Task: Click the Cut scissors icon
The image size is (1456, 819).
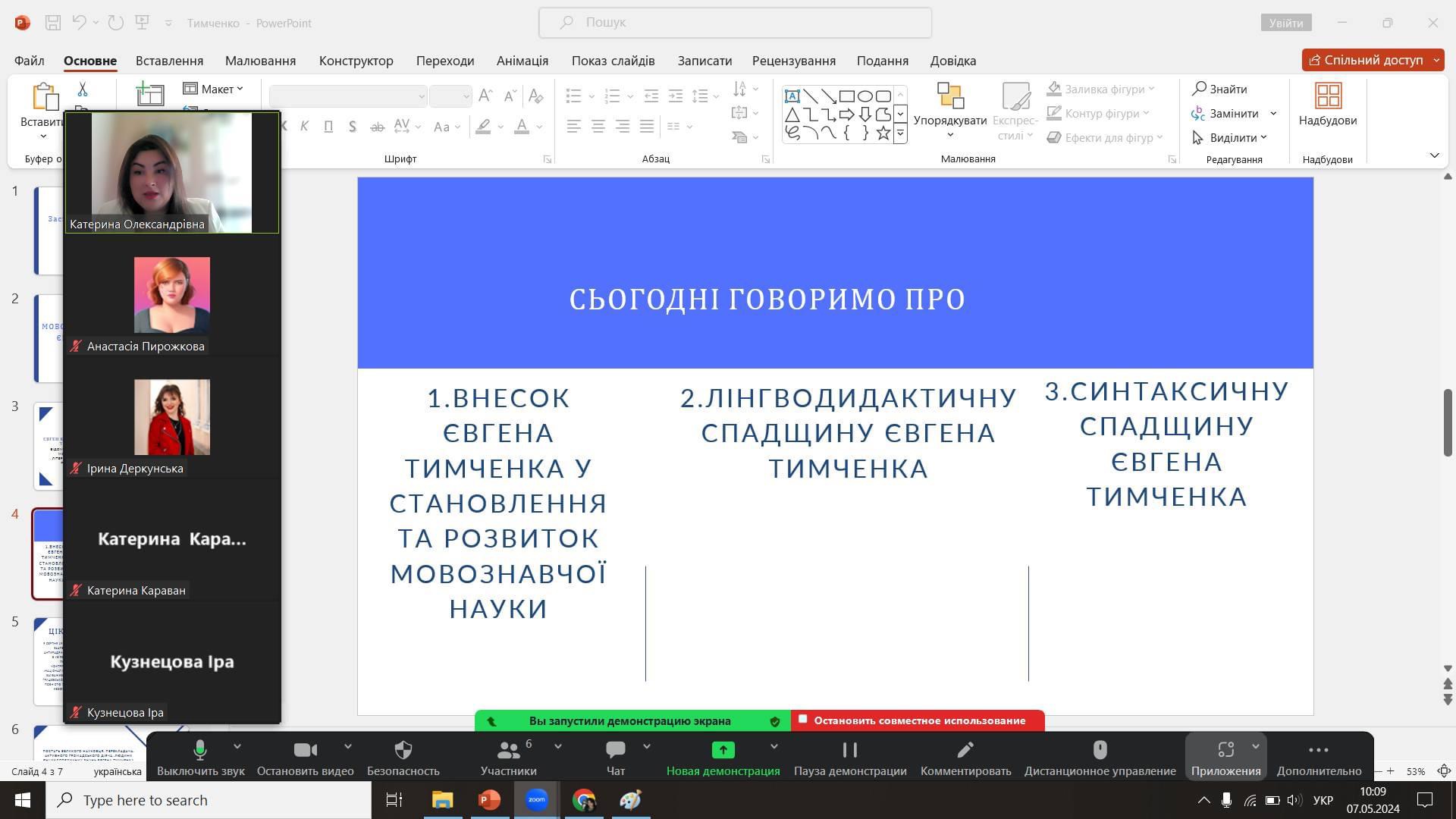Action: pos(83,89)
